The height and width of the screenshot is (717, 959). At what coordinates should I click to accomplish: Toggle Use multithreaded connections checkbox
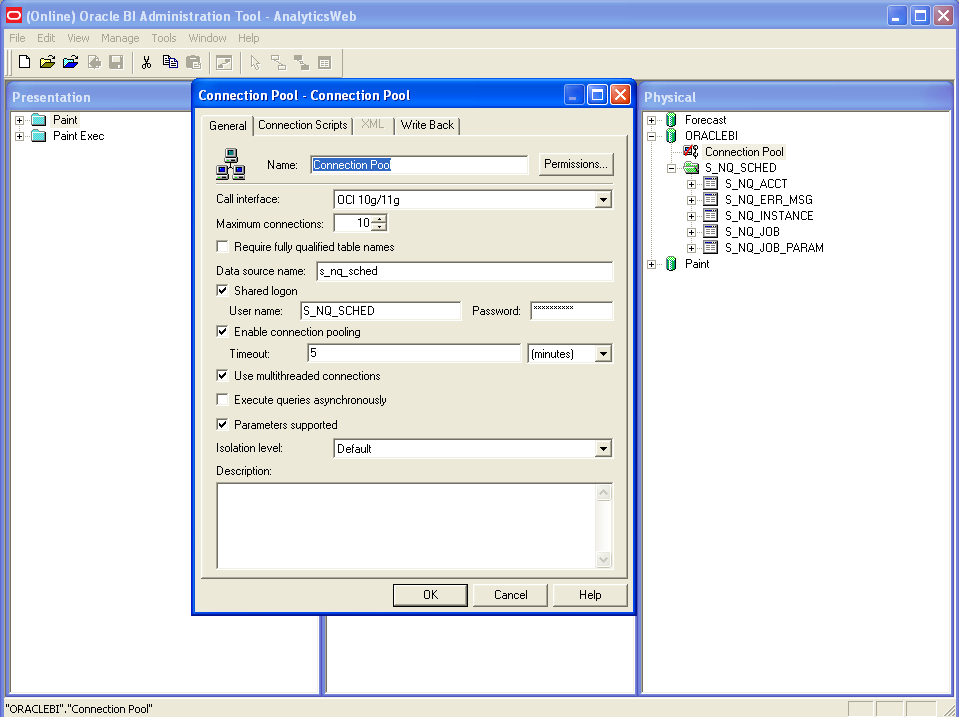[x=223, y=376]
